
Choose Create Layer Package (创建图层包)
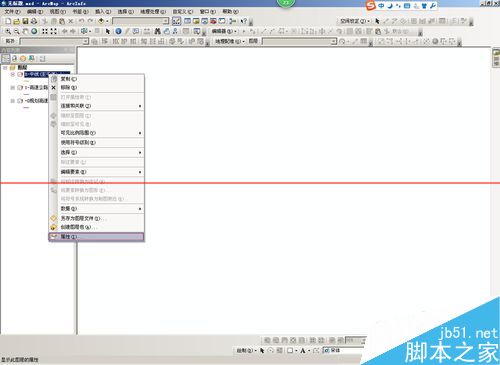point(97,227)
